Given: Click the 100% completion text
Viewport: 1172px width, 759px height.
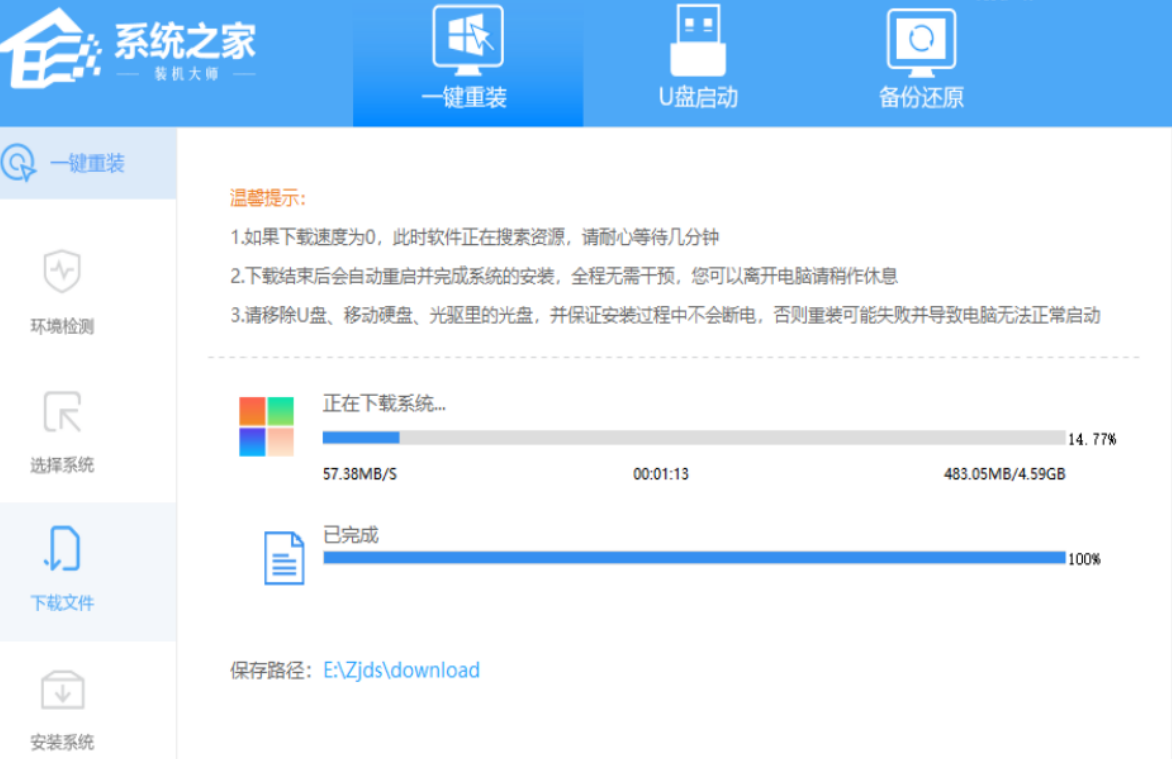Looking at the screenshot, I should click(1085, 559).
